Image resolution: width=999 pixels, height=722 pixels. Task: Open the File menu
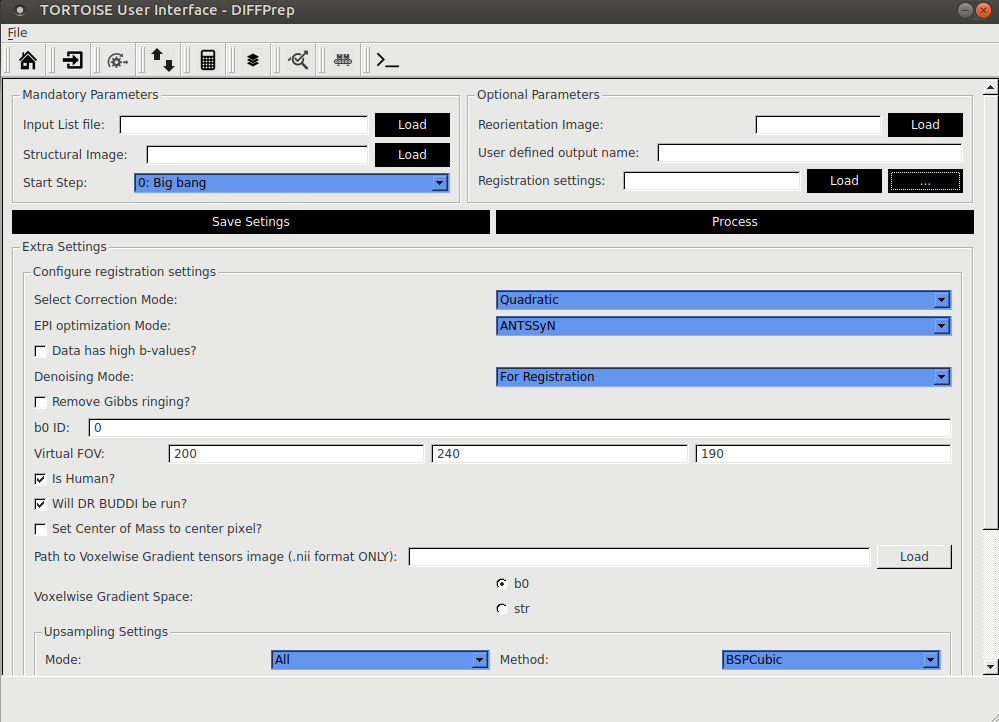click(x=17, y=32)
